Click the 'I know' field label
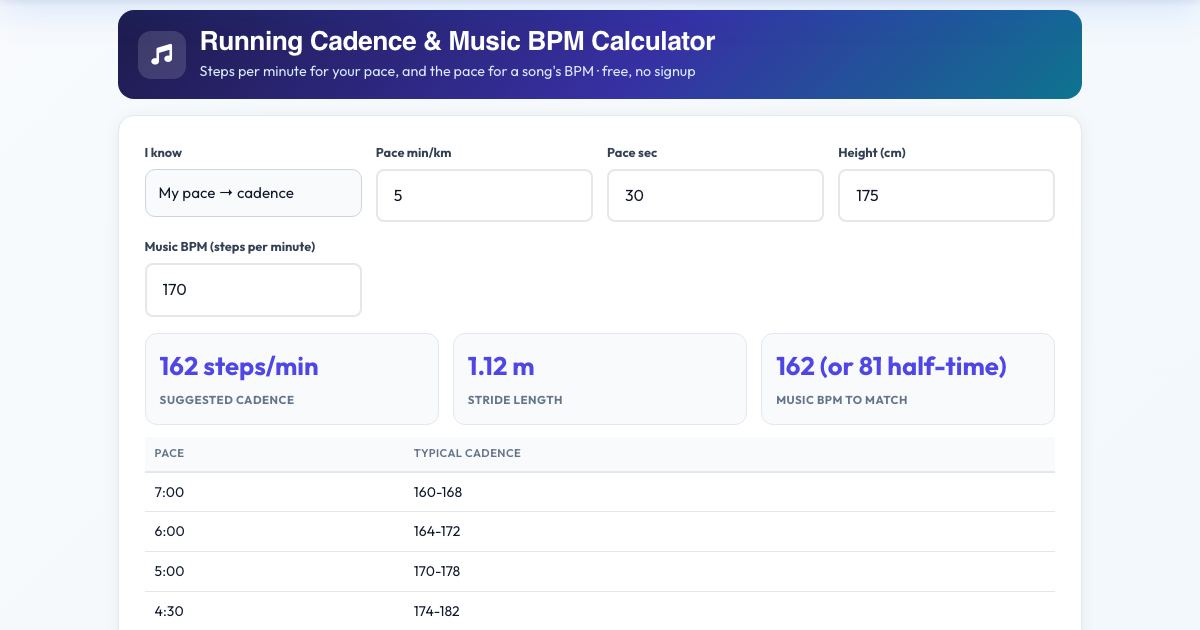1200x630 pixels. pos(163,153)
